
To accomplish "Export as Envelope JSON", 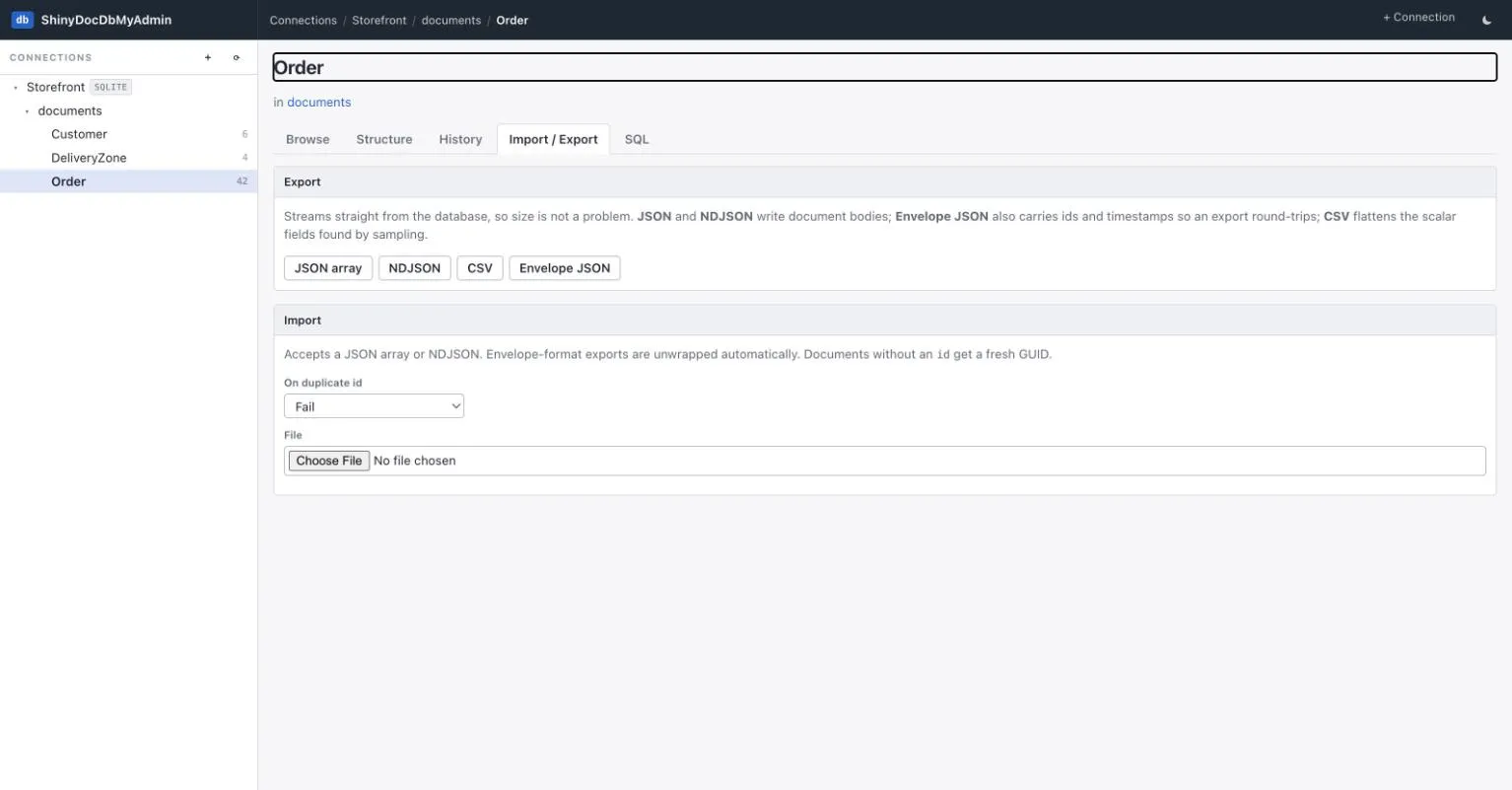I will coord(565,268).
